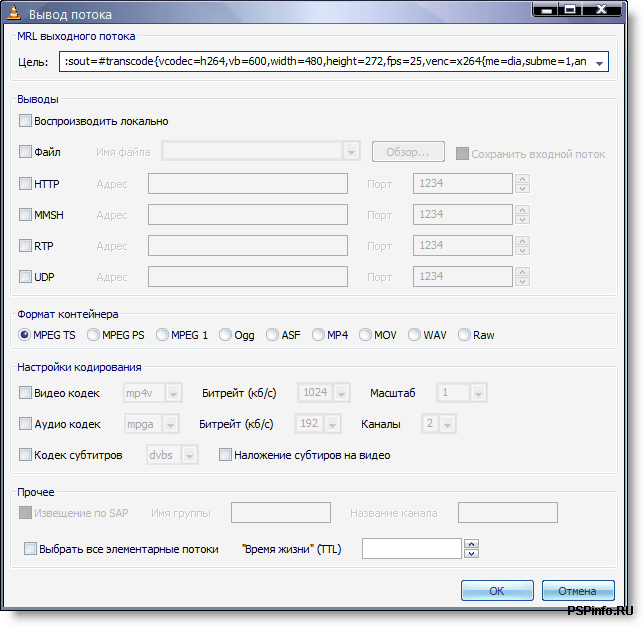The image size is (644, 627).
Task: Click the Время жизни TTL input field
Action: click(411, 548)
